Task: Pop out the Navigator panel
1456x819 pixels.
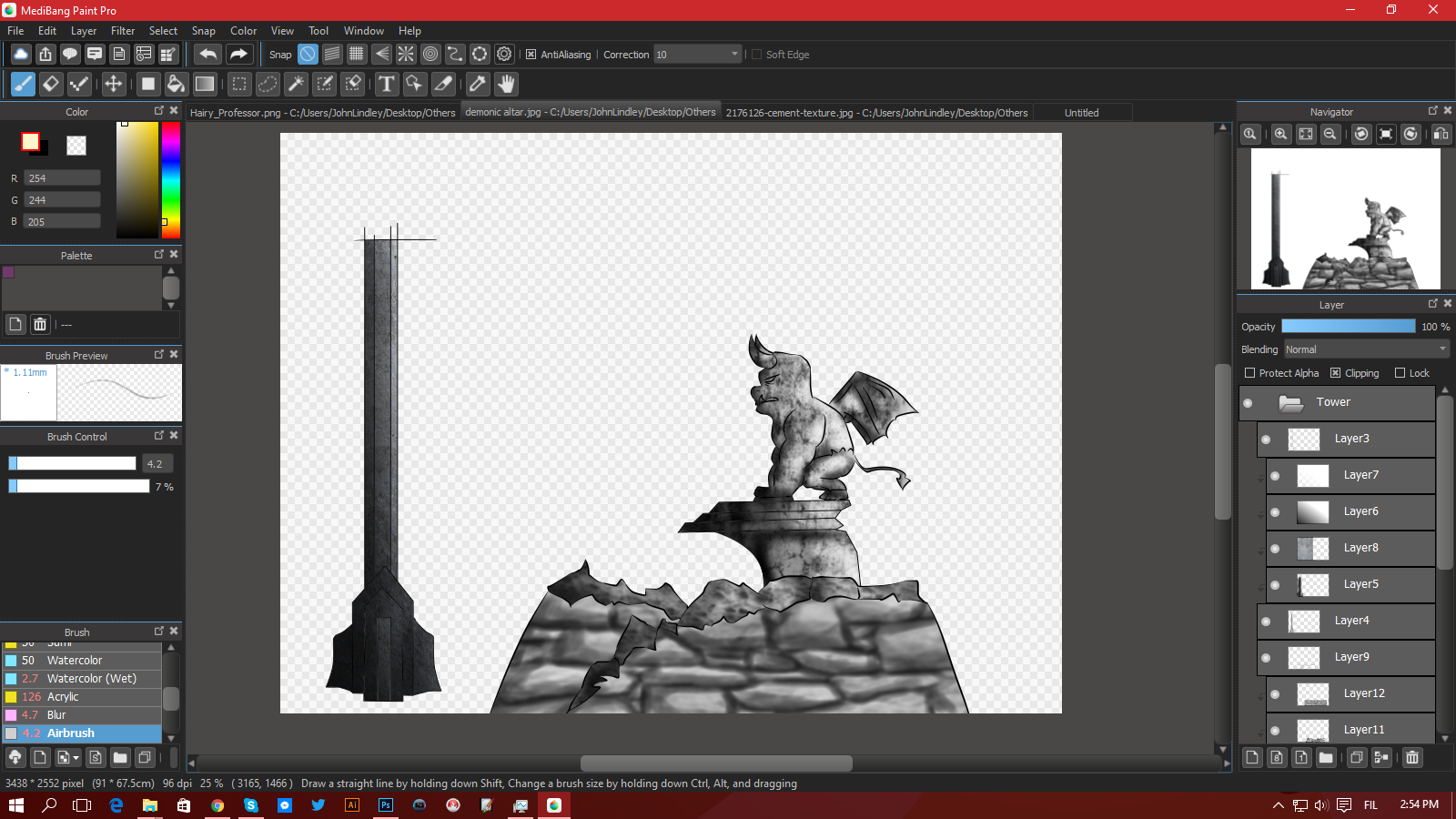Action: point(1433,110)
